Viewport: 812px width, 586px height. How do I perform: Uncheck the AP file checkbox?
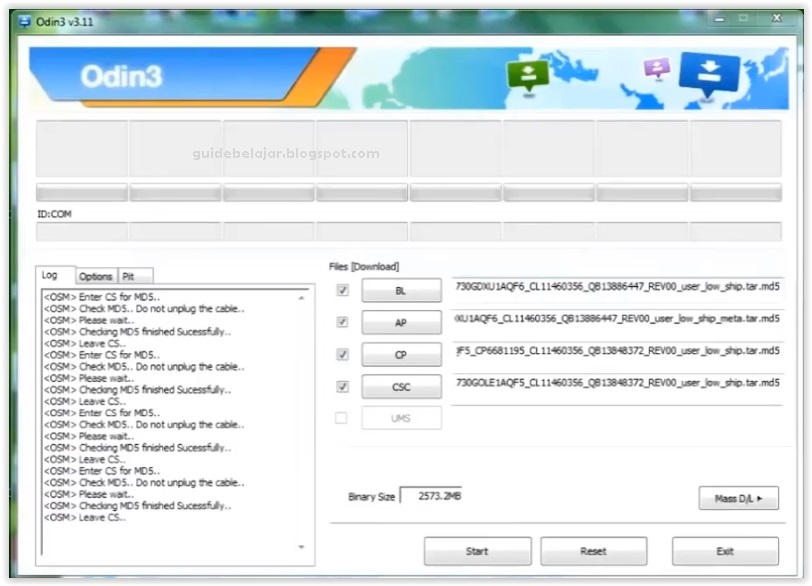coord(342,323)
